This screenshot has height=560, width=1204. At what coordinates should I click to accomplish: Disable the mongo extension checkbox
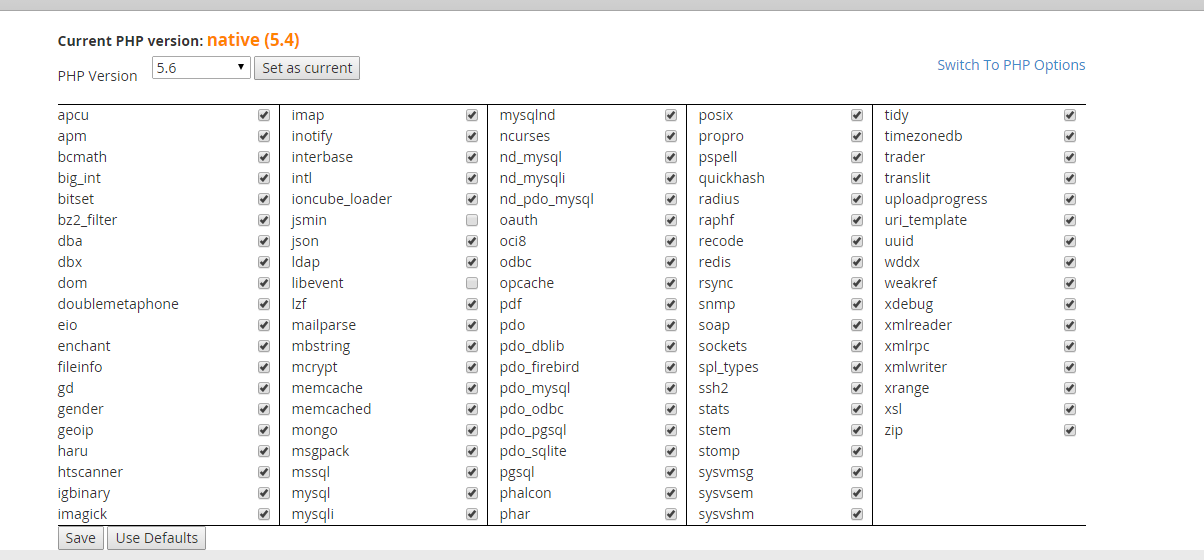[x=472, y=430]
